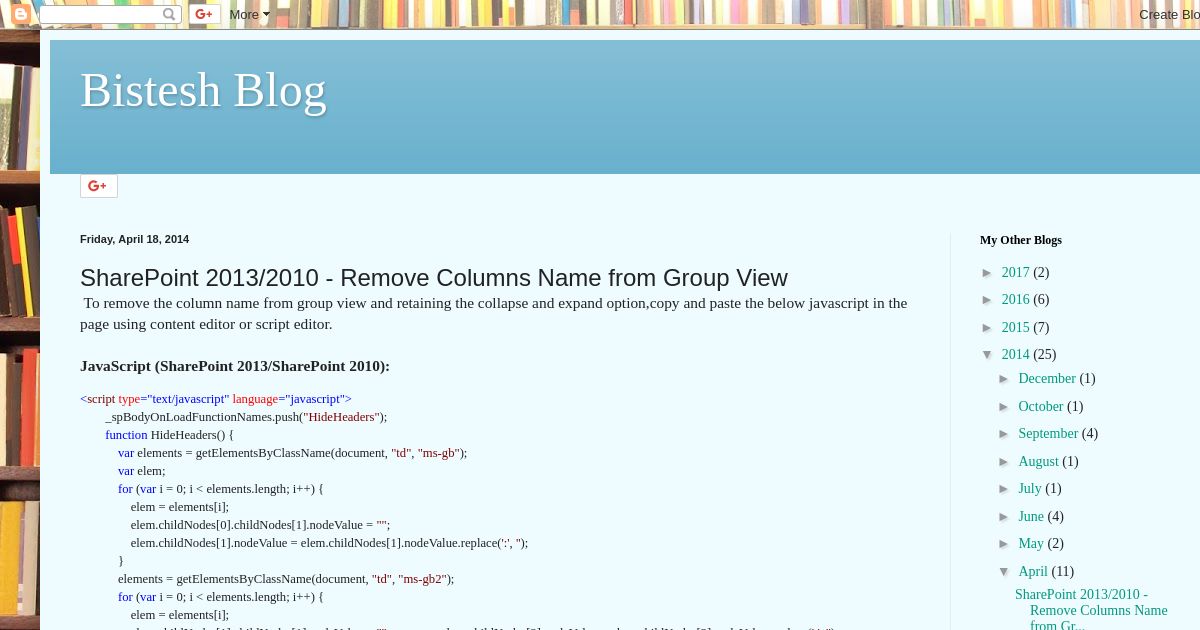Expand the 2017 archive arrow

[988, 273]
